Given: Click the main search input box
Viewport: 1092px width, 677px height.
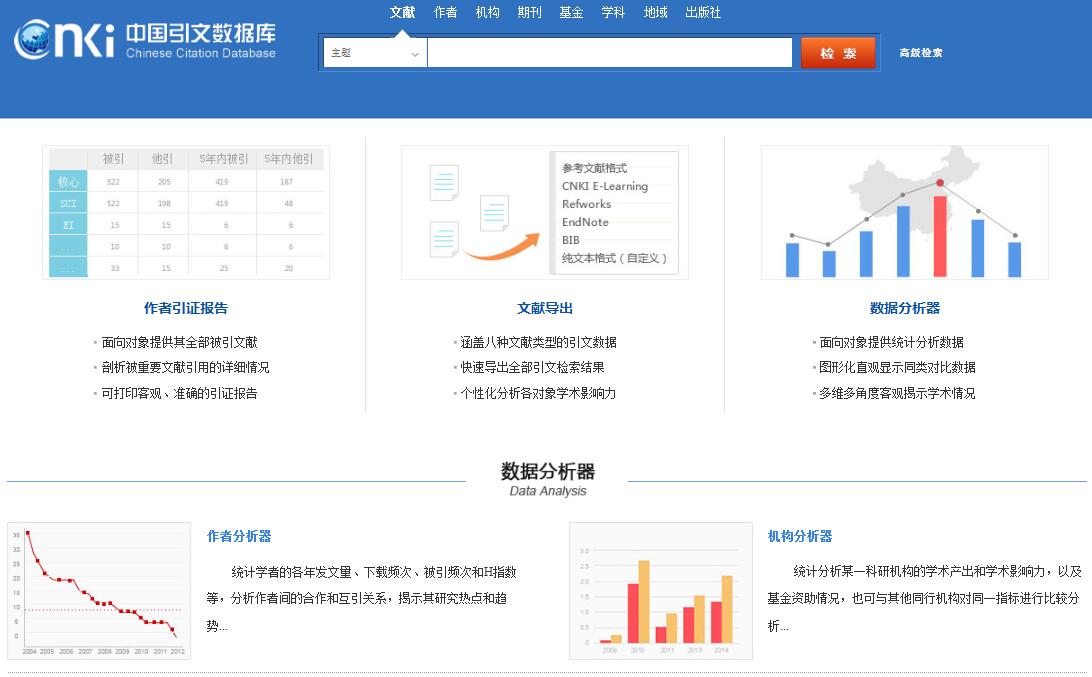Looking at the screenshot, I should coord(609,53).
